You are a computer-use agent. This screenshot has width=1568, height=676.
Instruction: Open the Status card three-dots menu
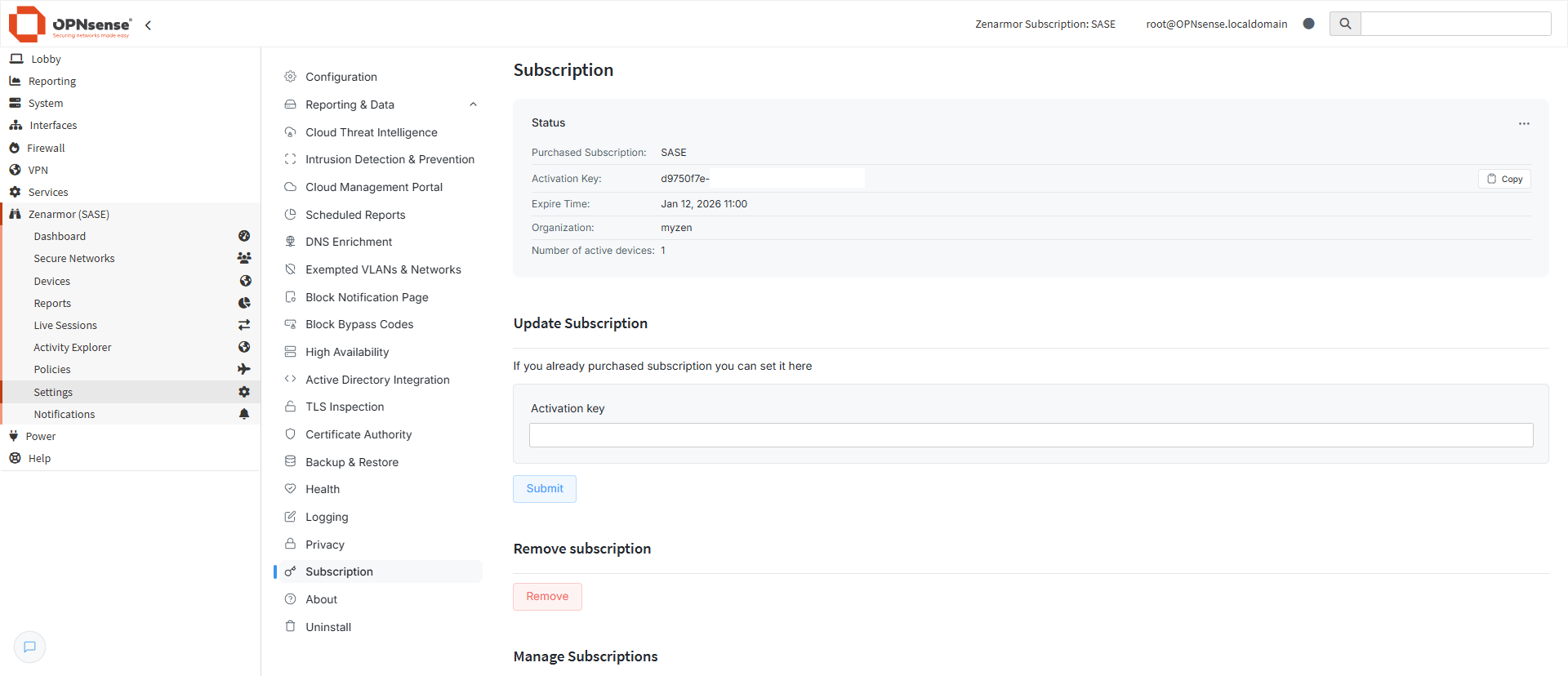1524,124
